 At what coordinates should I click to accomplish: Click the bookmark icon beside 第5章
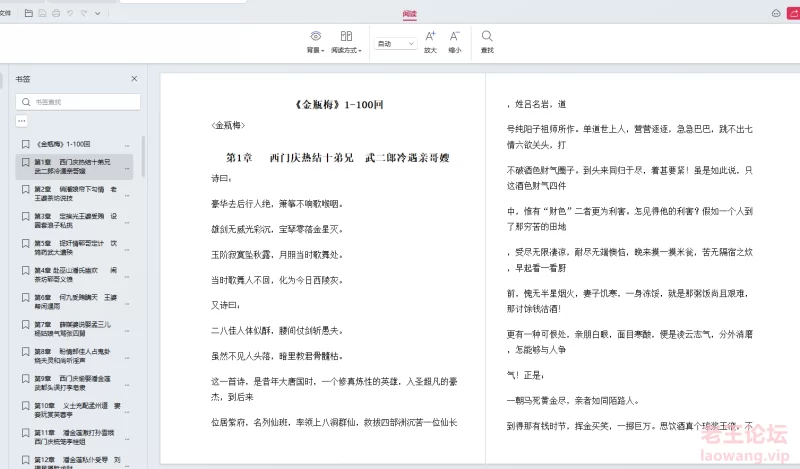(26, 243)
